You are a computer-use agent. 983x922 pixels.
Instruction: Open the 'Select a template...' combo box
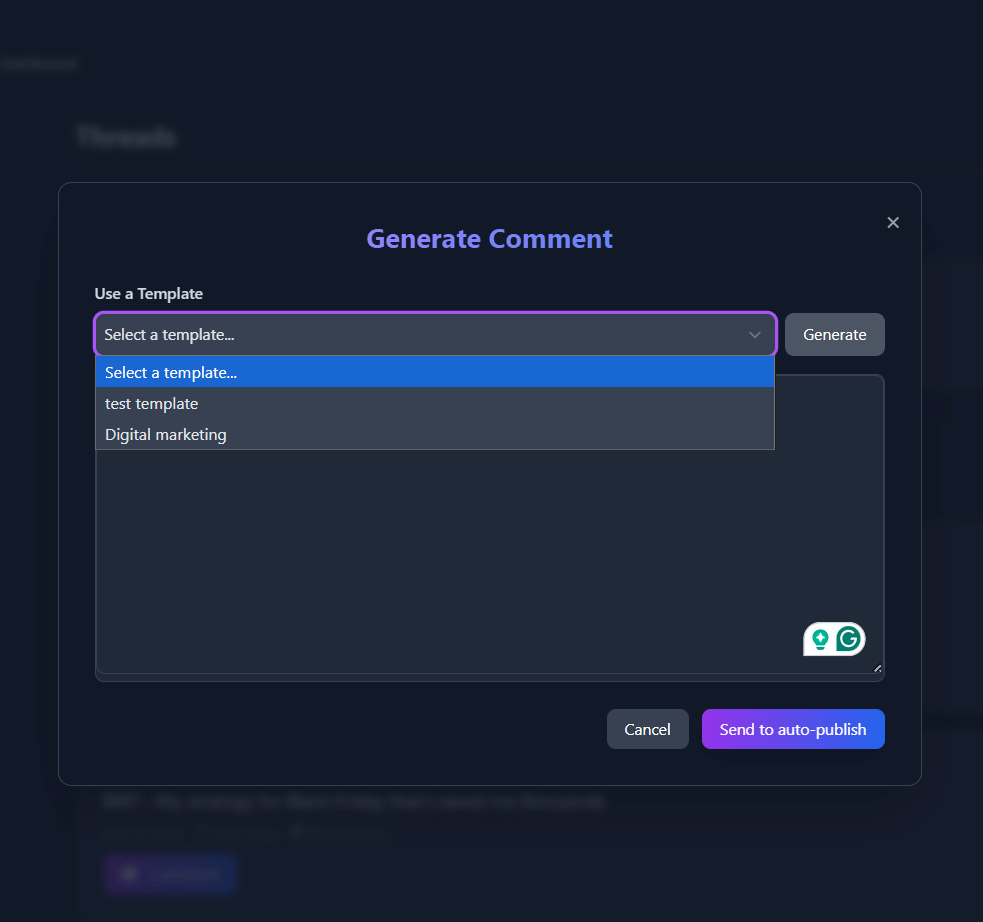click(x=420, y=335)
